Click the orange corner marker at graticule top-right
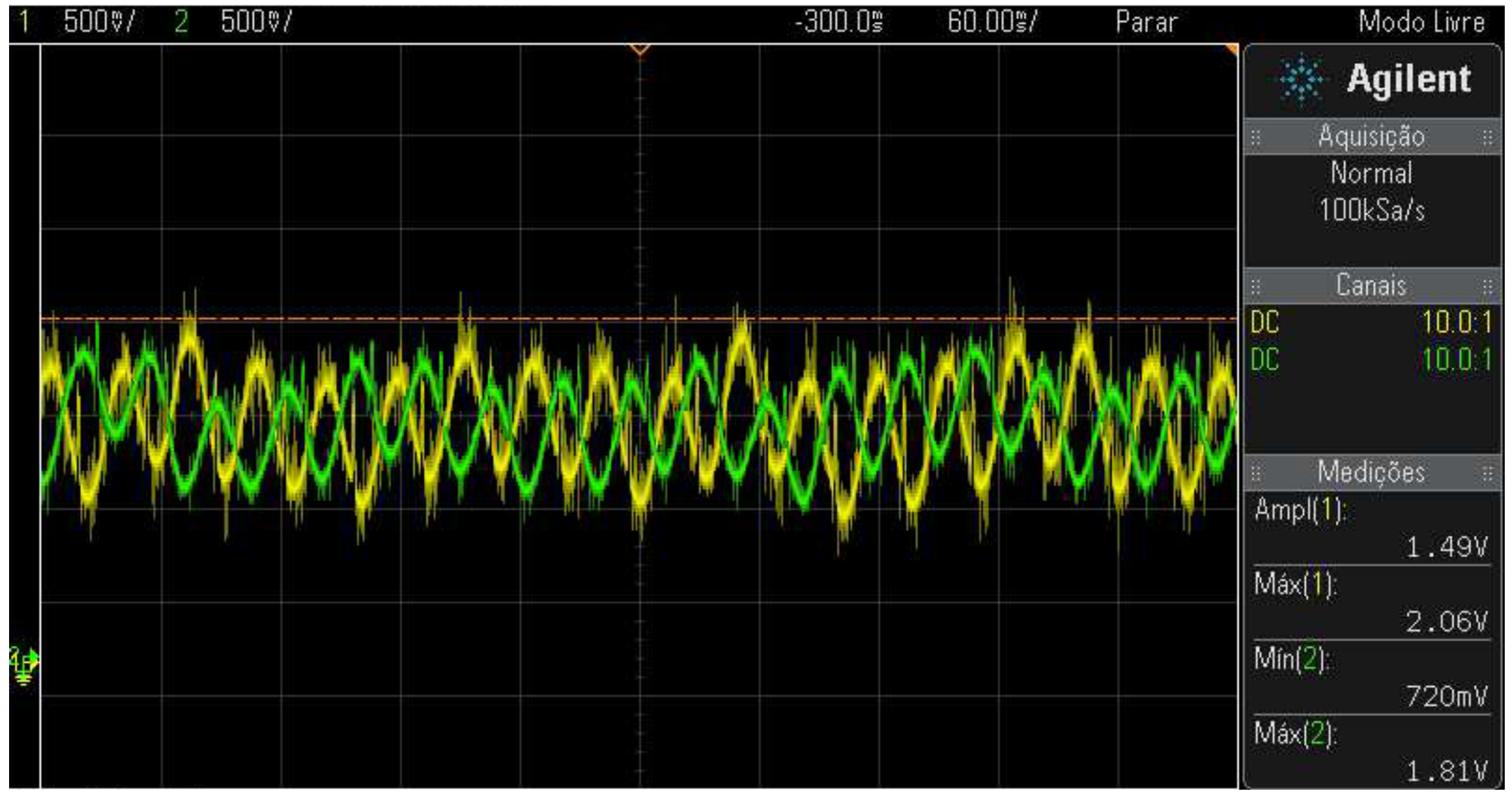The height and width of the screenshot is (797, 1512). [1231, 49]
